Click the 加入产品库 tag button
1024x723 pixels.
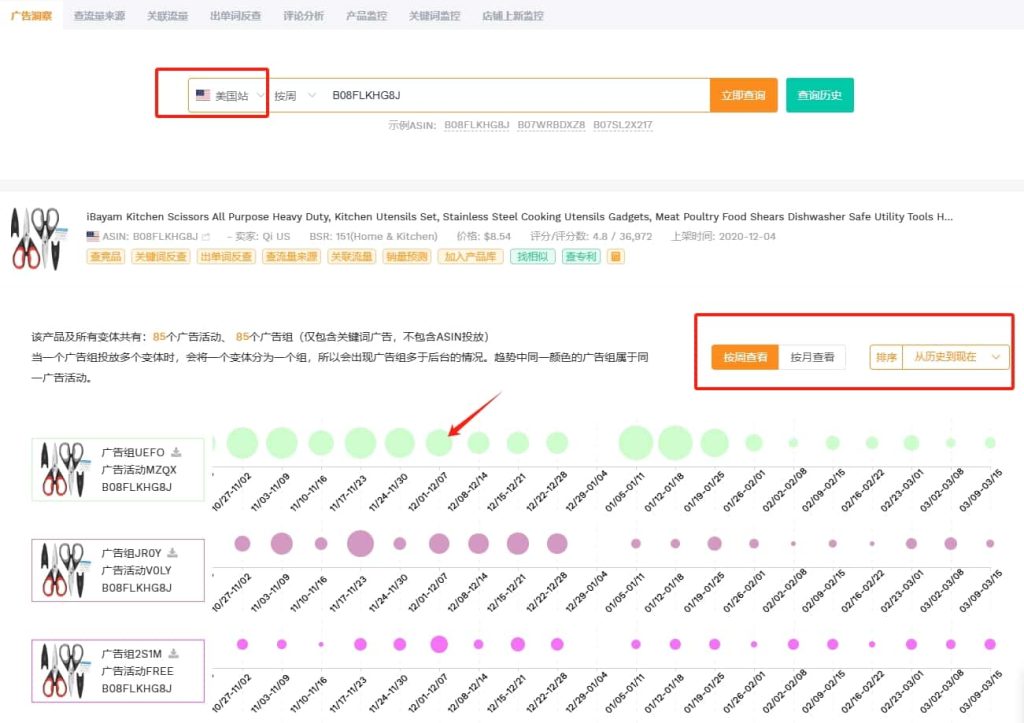tap(470, 257)
